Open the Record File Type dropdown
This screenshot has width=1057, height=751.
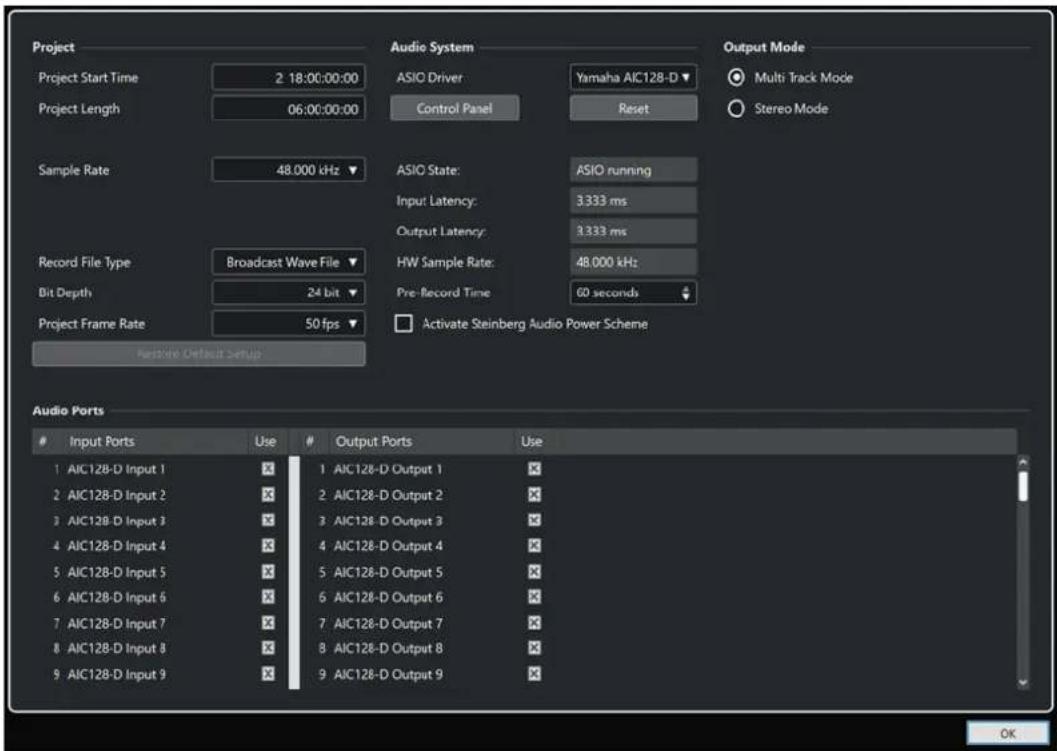289,262
